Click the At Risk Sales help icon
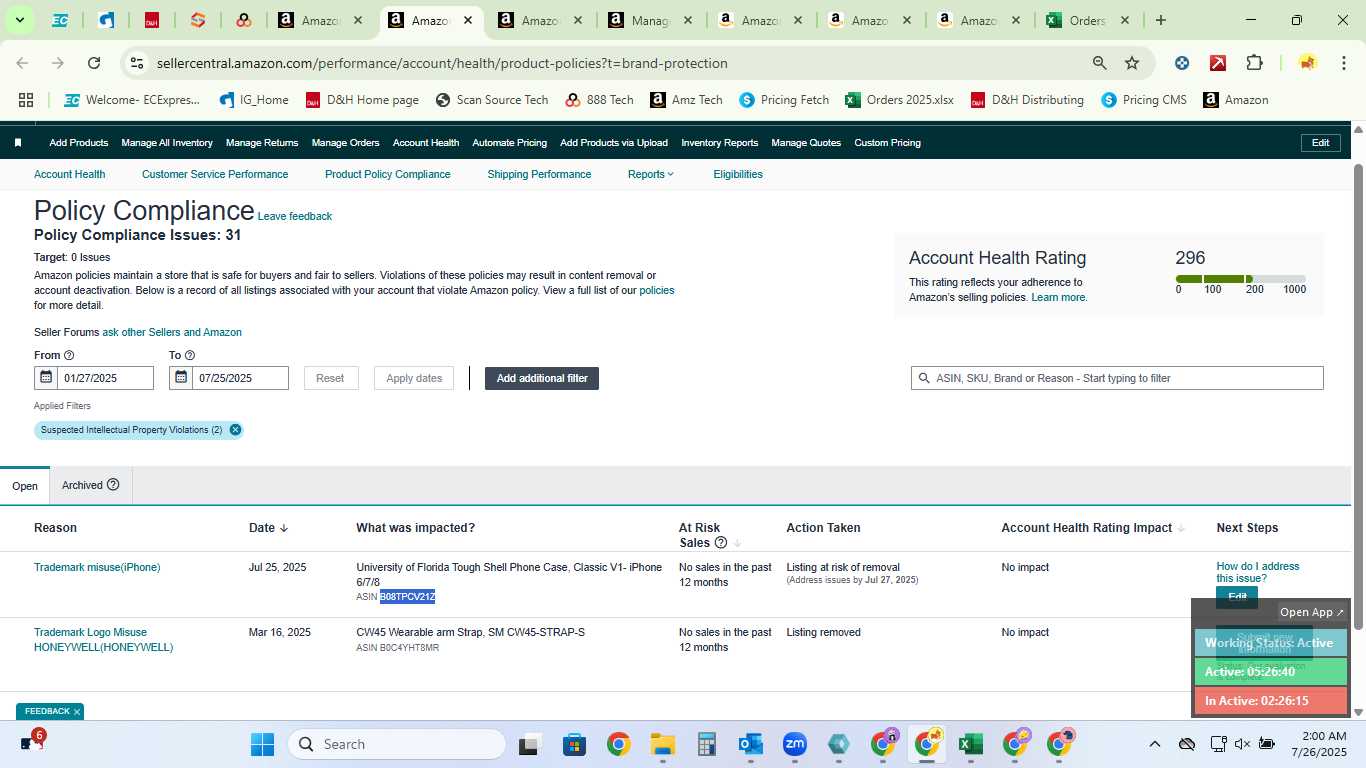 pos(720,543)
